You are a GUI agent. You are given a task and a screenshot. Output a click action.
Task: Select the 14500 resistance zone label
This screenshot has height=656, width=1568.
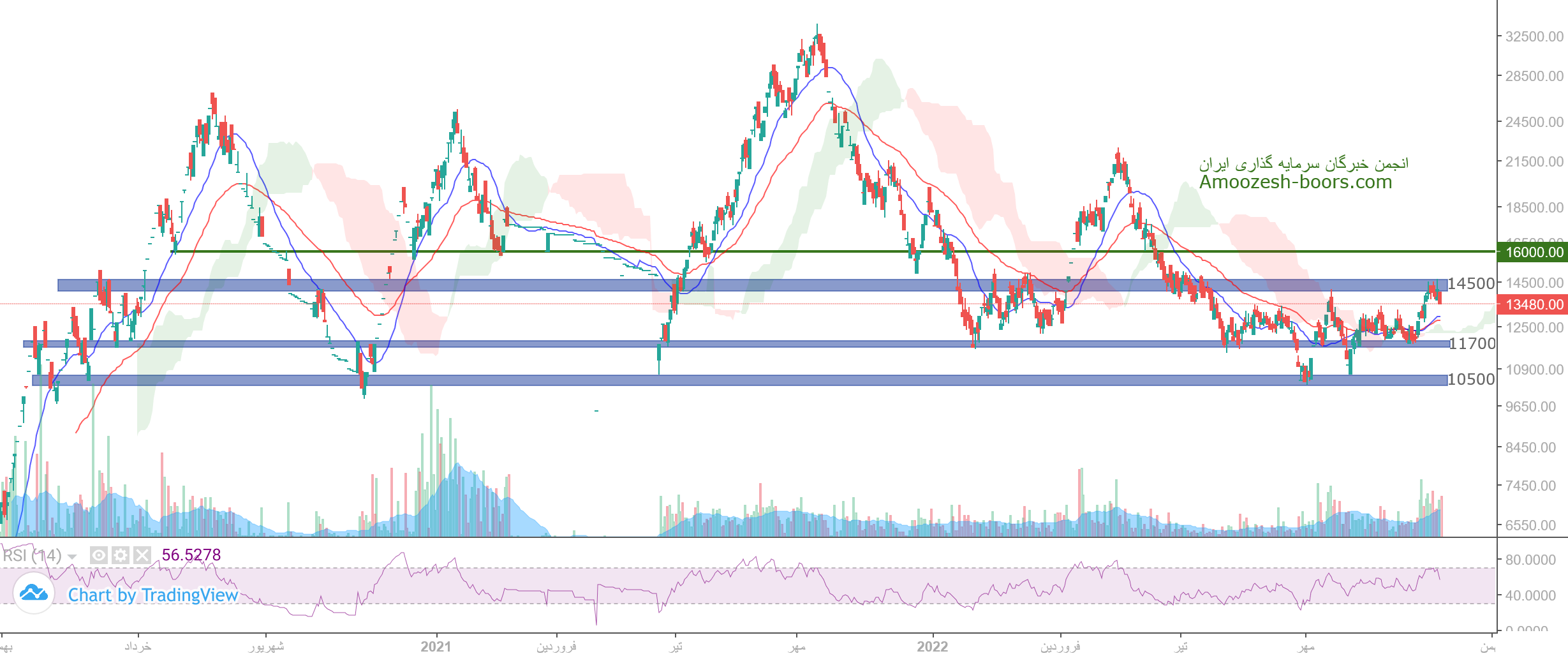[1471, 283]
